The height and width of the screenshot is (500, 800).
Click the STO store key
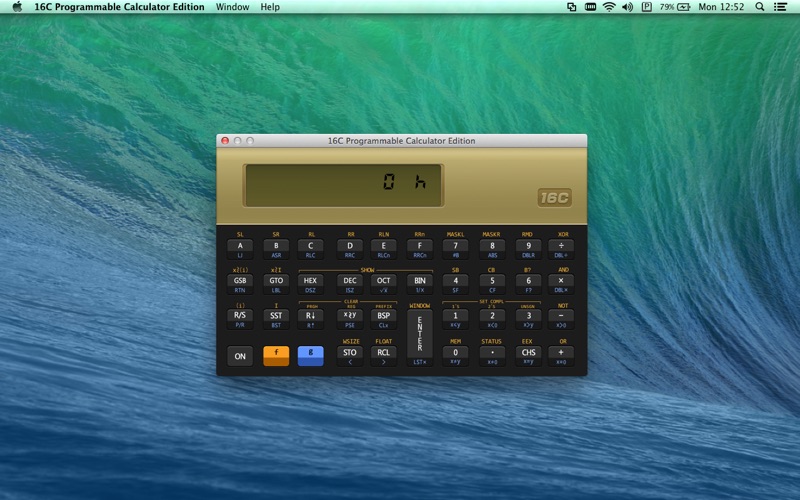click(349, 356)
